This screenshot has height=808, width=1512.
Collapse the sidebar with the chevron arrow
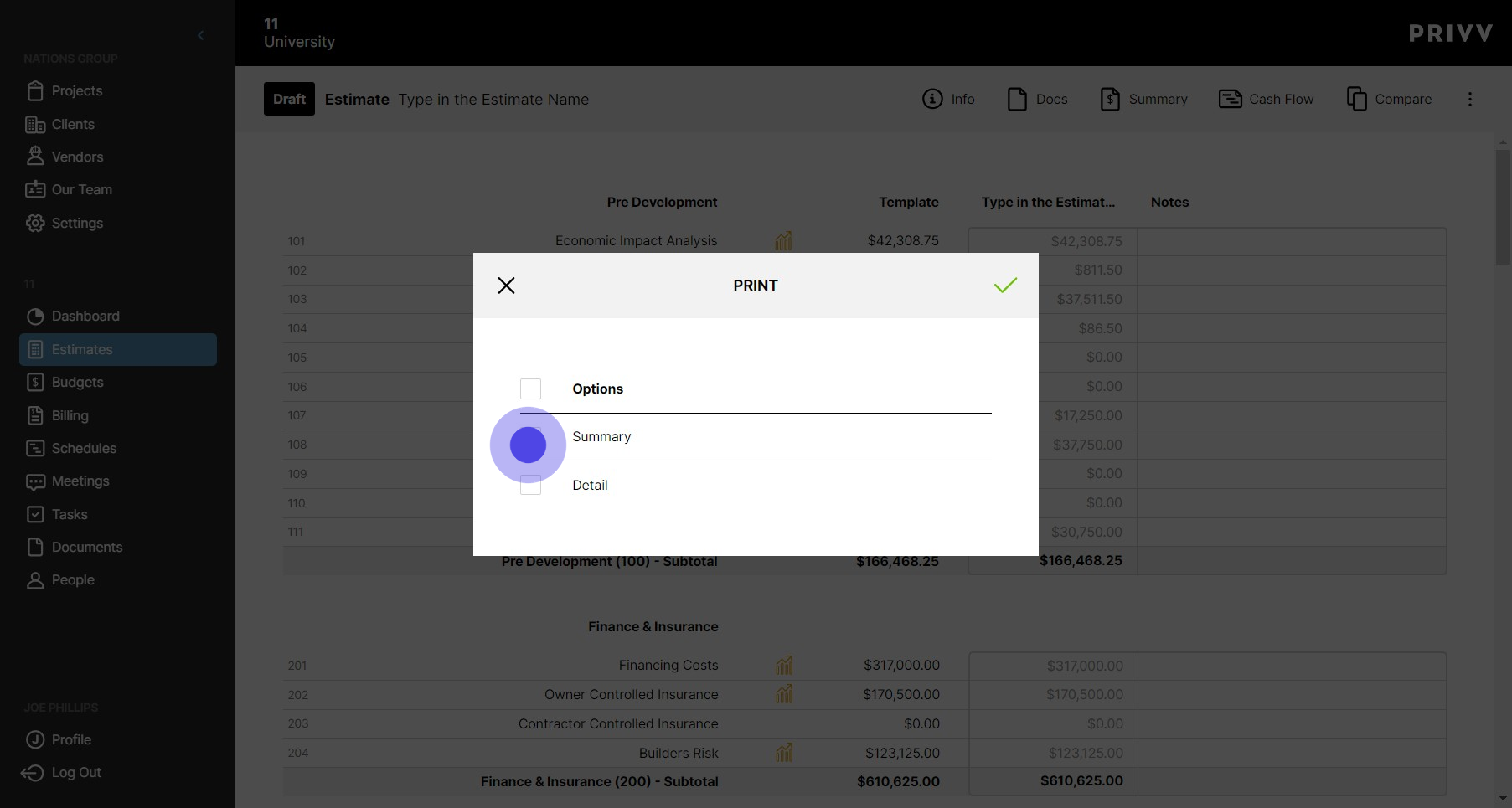point(200,35)
